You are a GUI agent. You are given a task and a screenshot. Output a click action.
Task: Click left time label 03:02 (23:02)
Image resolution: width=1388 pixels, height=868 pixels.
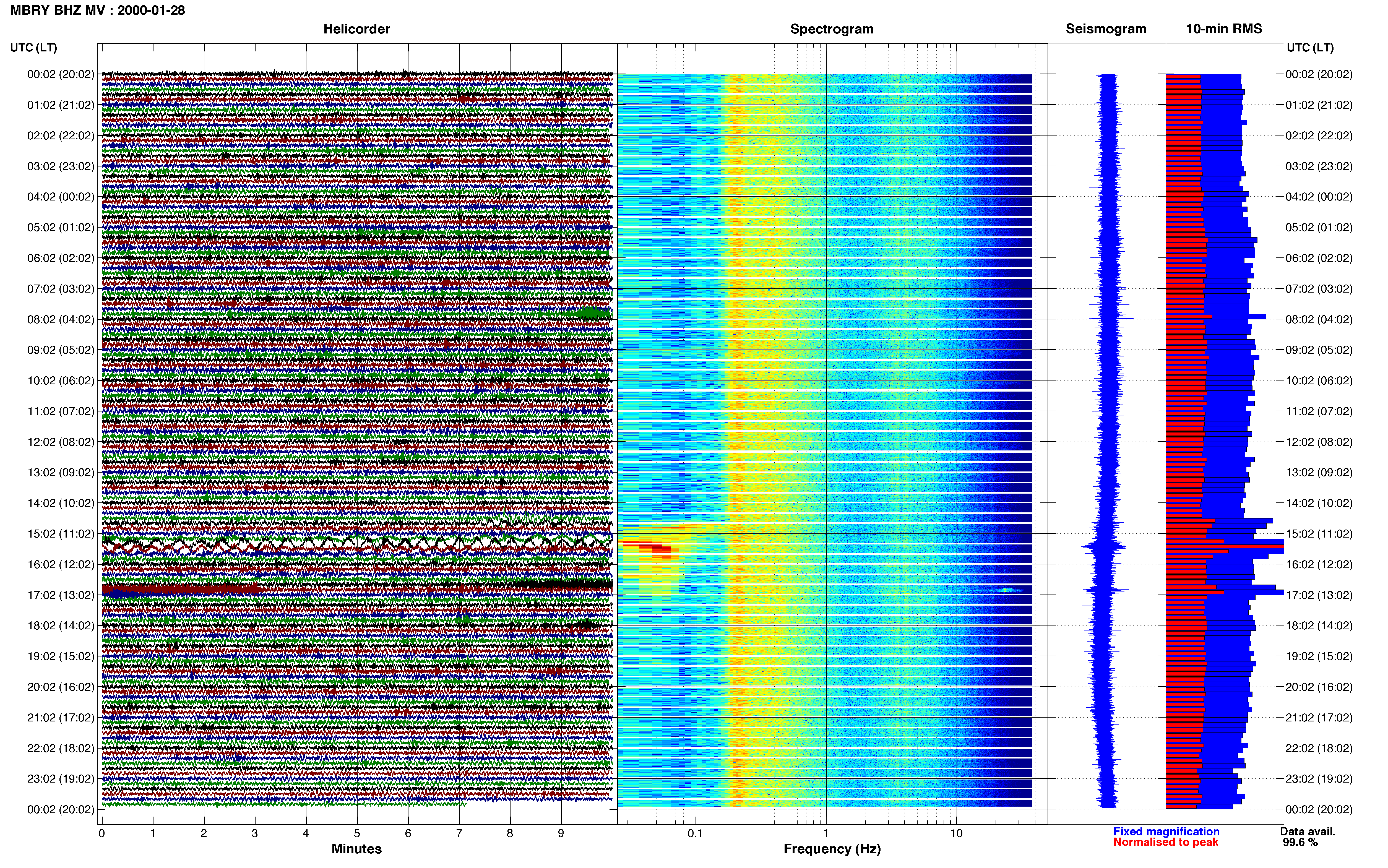click(x=61, y=166)
